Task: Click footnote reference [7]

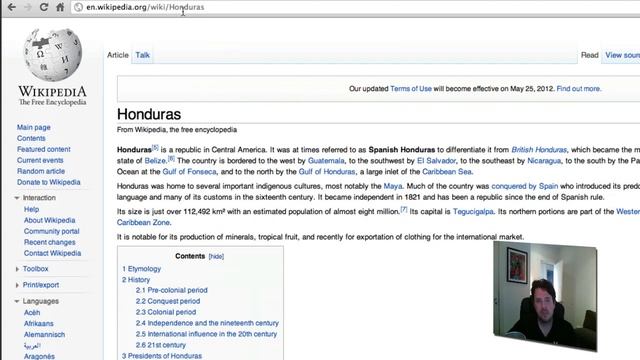Action: tap(404, 209)
